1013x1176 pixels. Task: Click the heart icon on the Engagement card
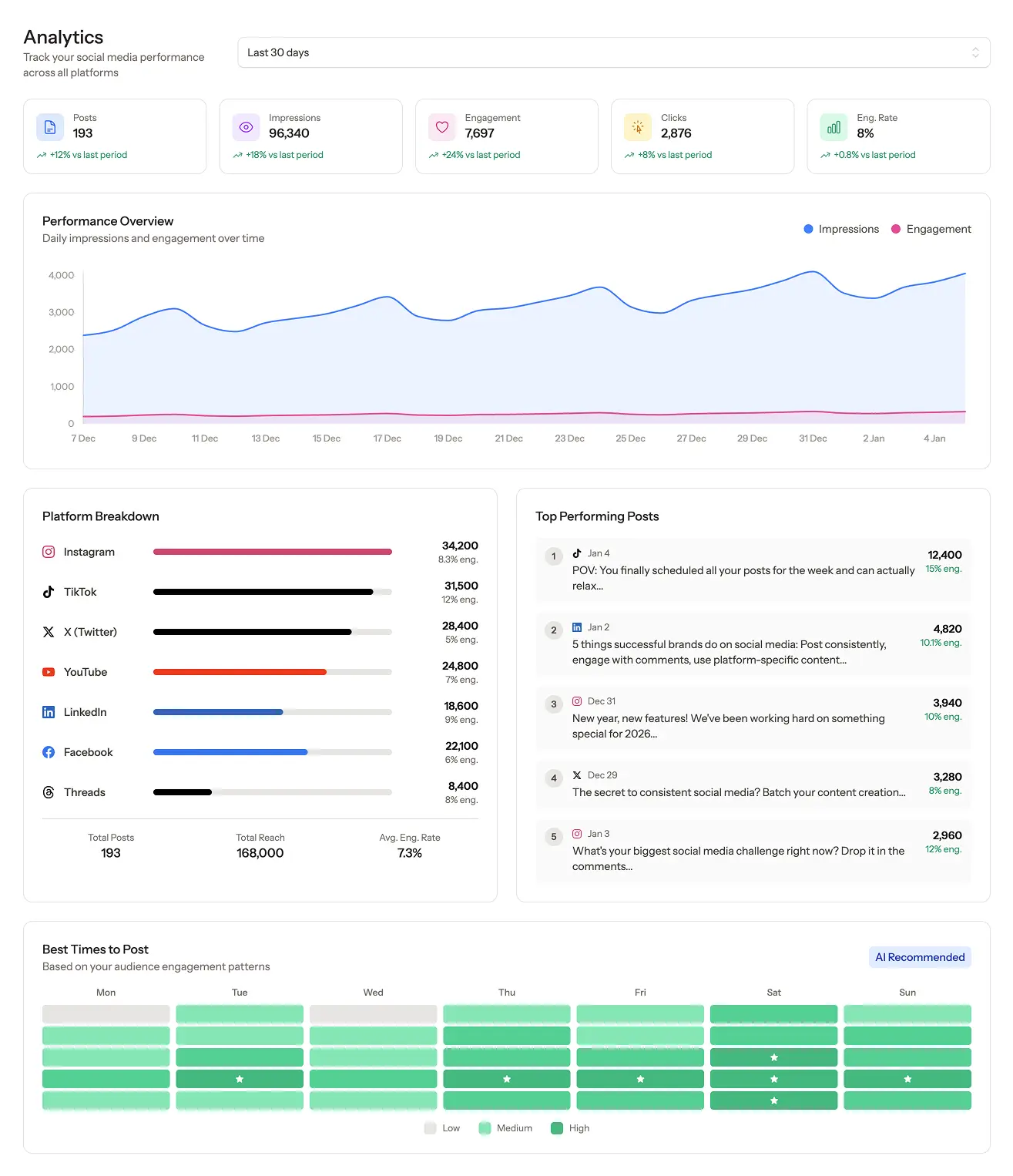click(x=441, y=126)
